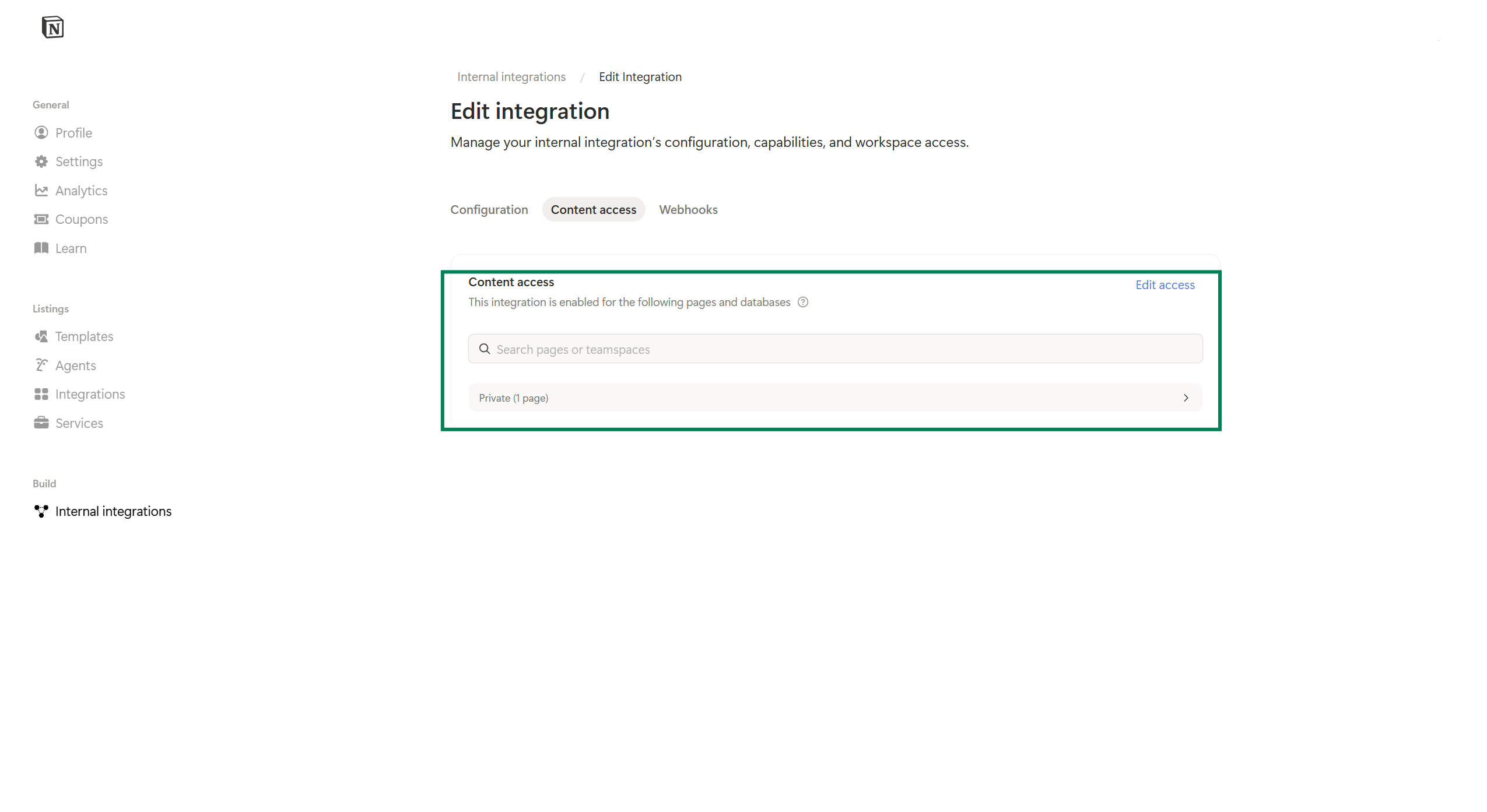Click the Templates shapes icon

tap(41, 336)
